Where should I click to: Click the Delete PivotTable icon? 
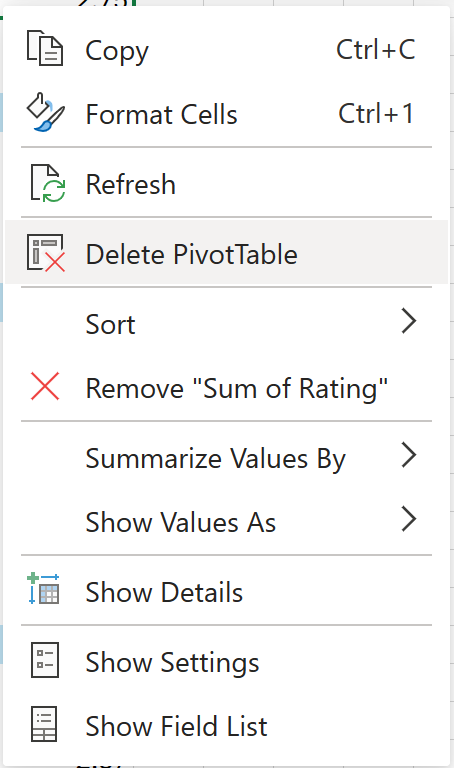tap(46, 253)
